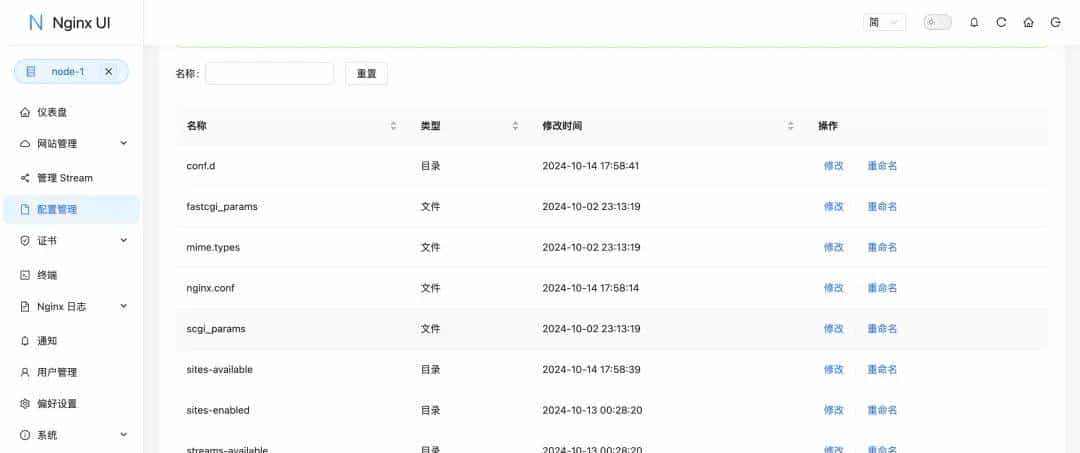
Task: Click the node-1 server icon
Action: (x=31, y=72)
